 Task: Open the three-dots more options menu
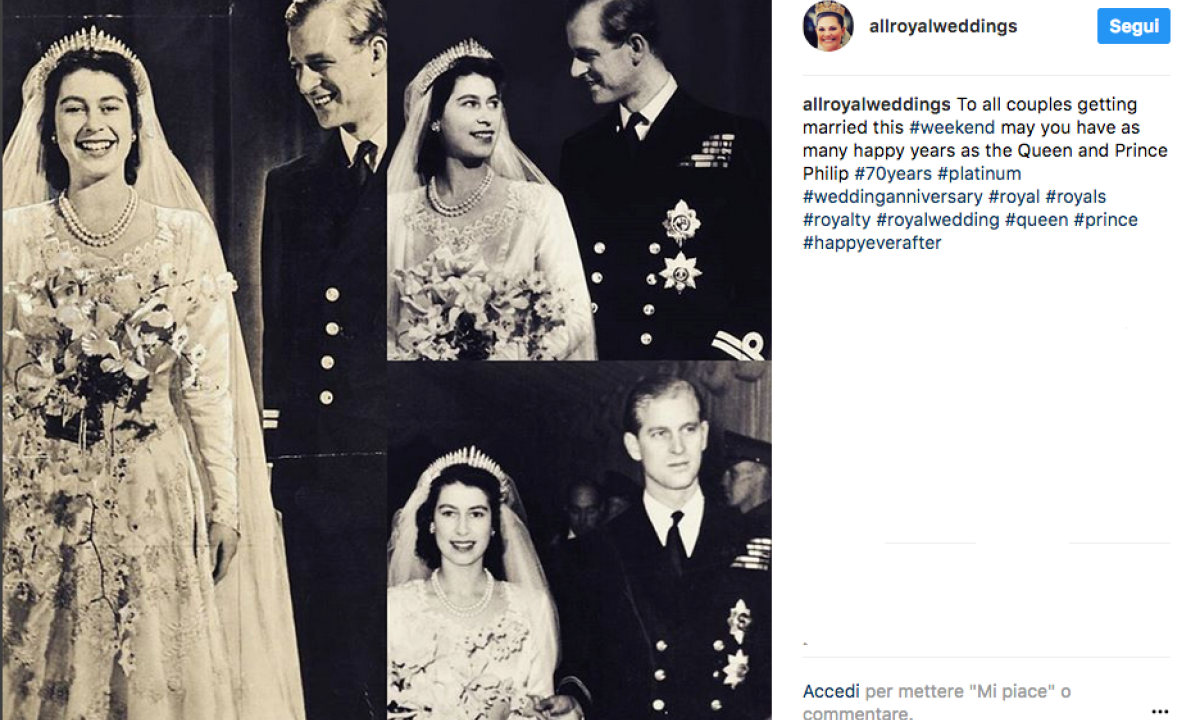(1159, 712)
